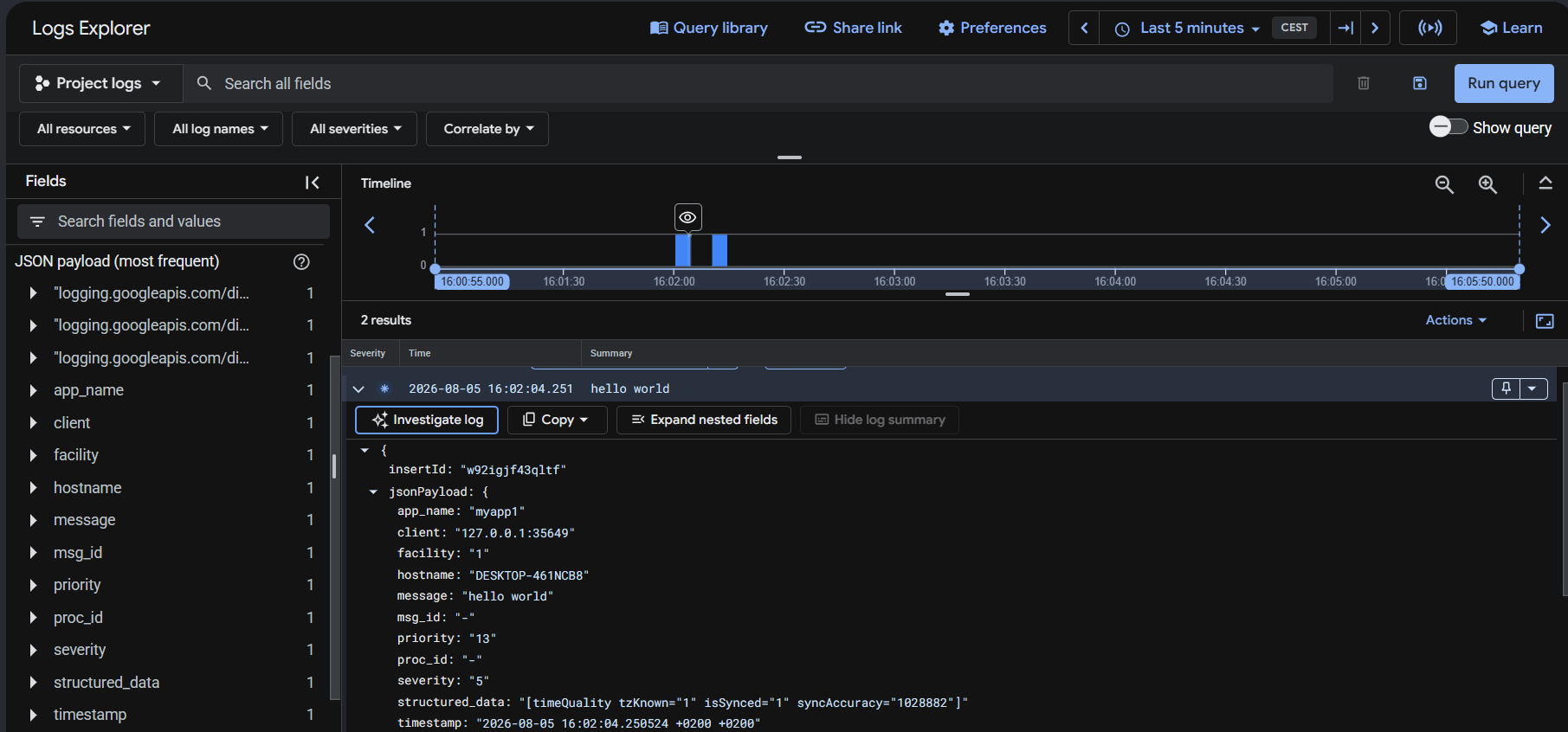Image resolution: width=1568 pixels, height=732 pixels.
Task: Open Project logs scope dropdown
Action: pos(100,83)
